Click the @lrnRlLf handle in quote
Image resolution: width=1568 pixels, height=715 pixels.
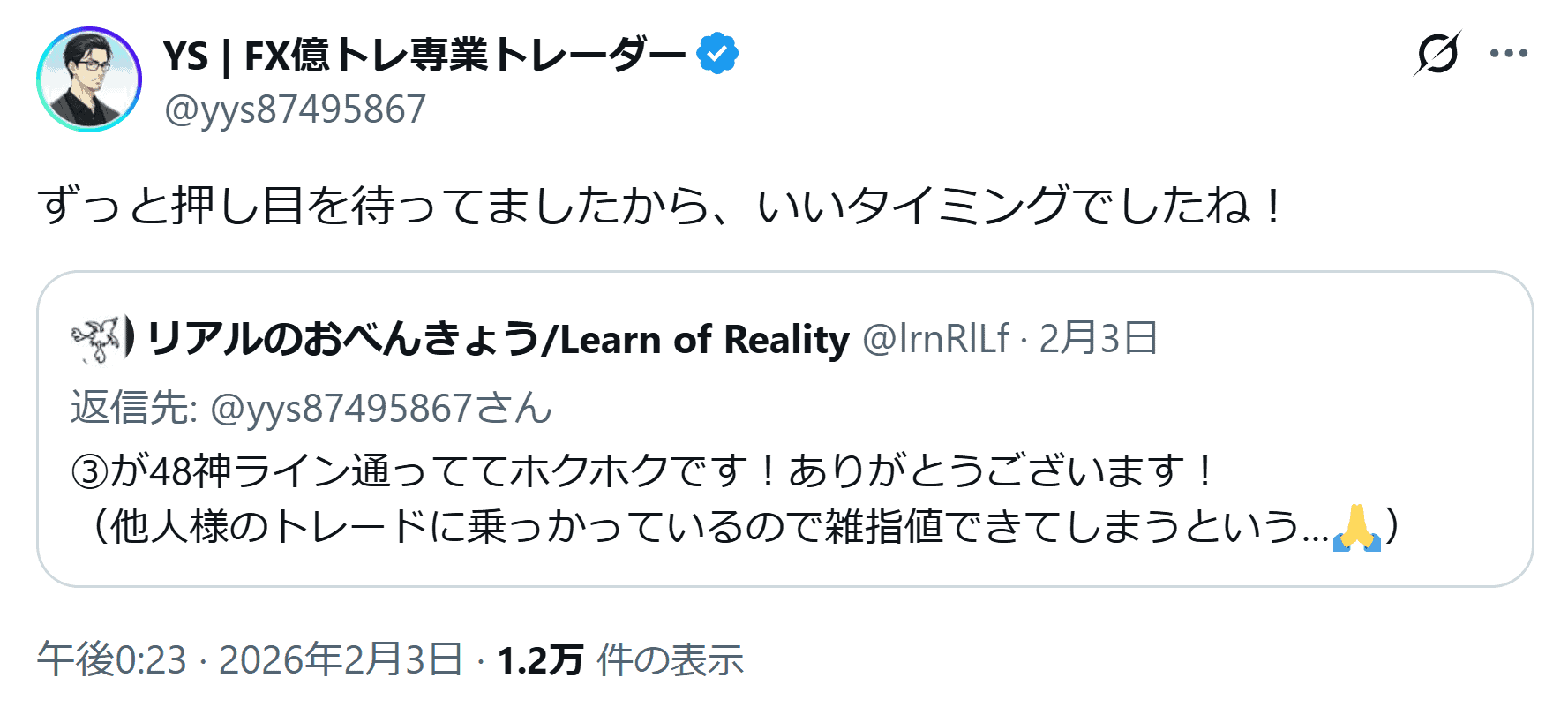(x=934, y=339)
